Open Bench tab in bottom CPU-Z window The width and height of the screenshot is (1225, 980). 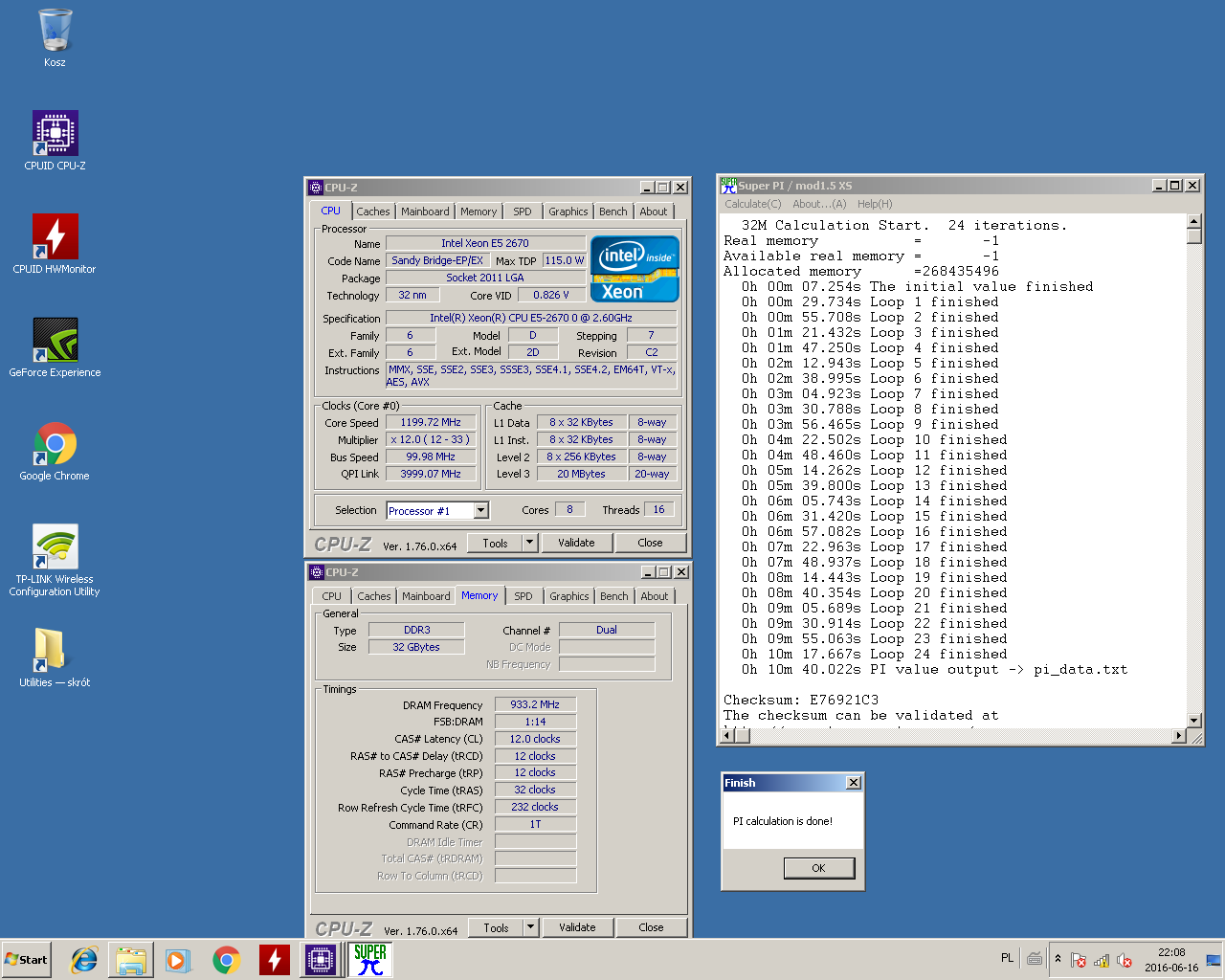tap(614, 596)
